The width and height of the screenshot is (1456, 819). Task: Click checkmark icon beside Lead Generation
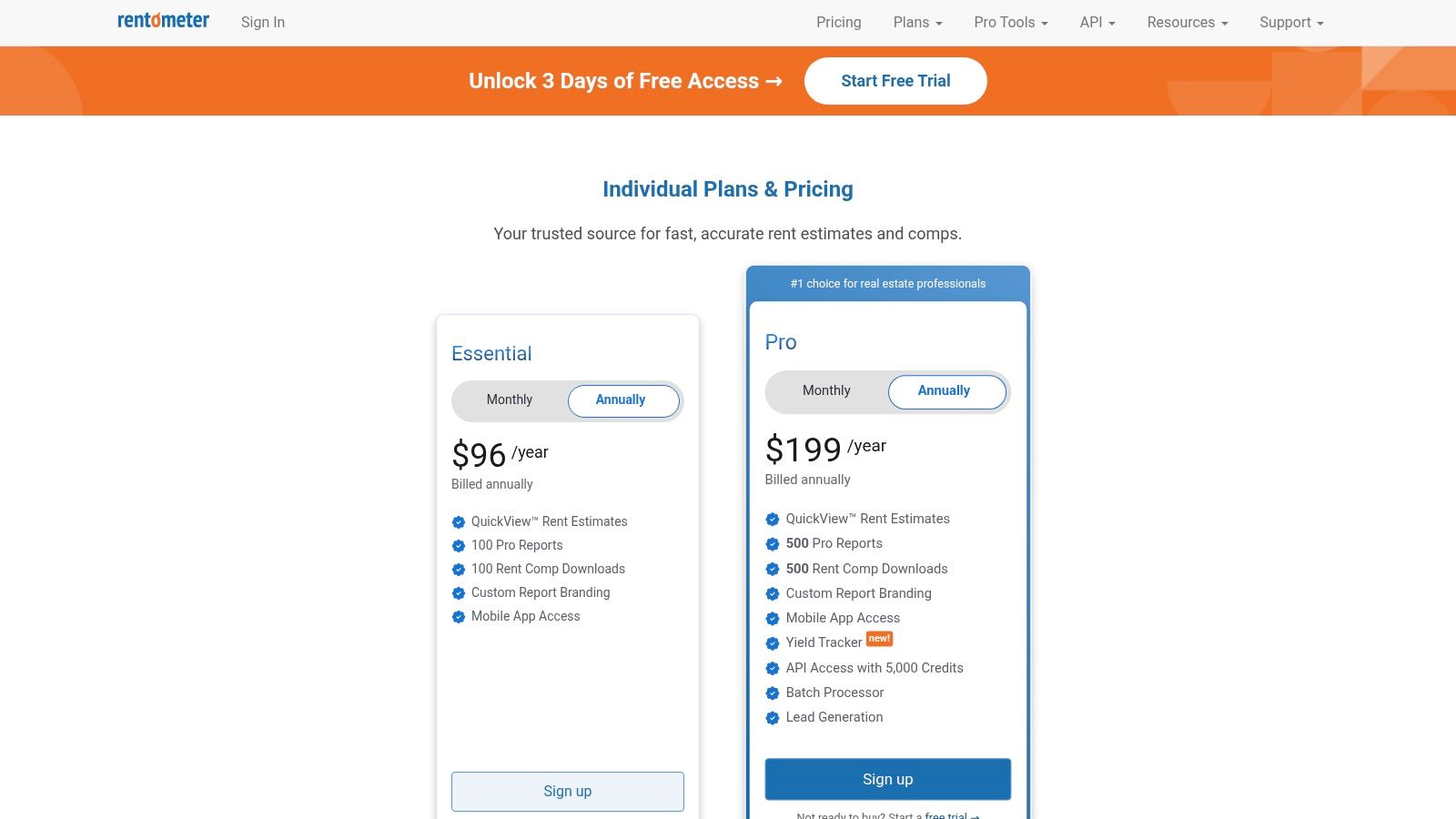tap(773, 718)
